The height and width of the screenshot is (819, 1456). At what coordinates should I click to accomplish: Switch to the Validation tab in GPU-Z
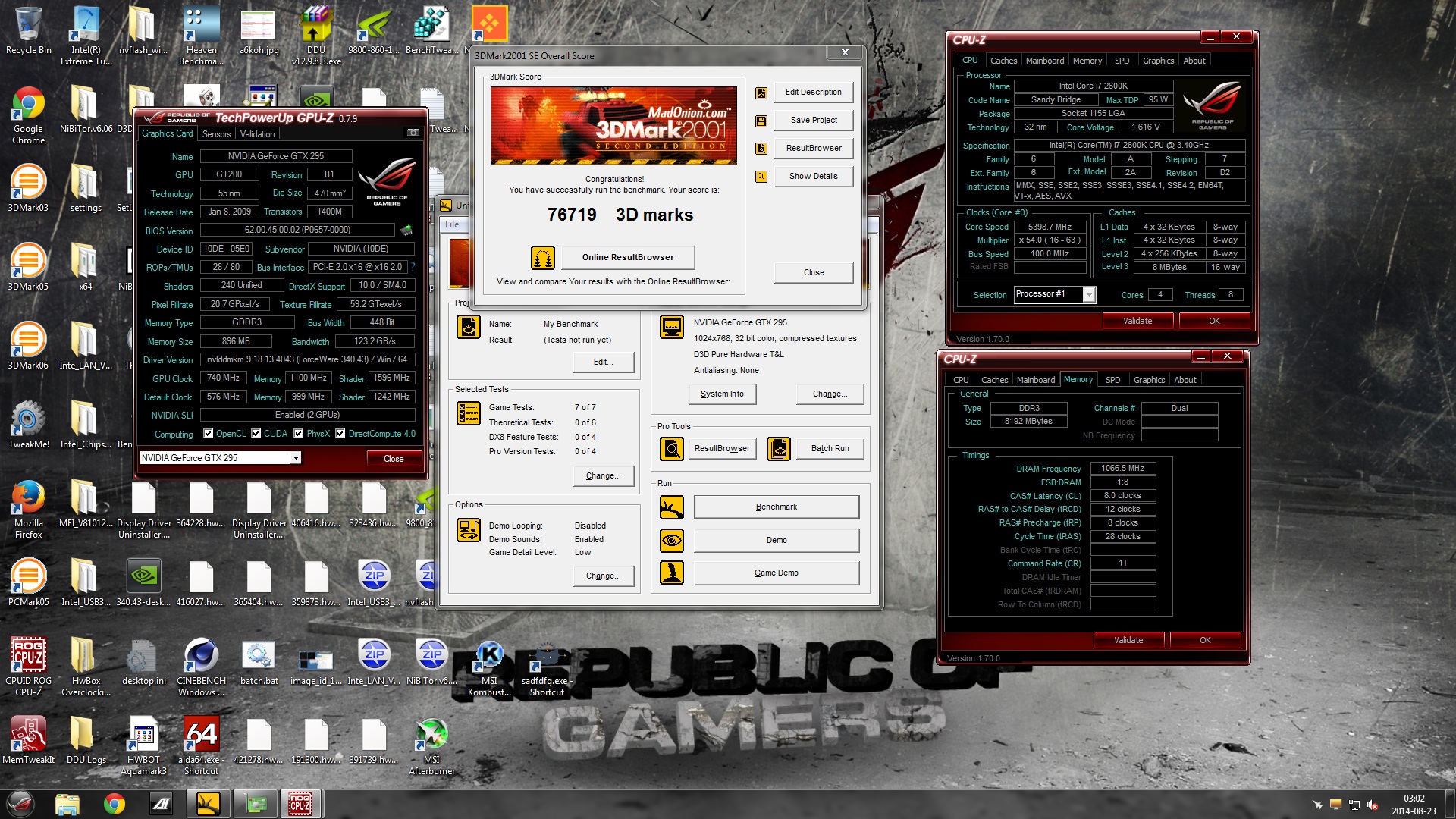tap(257, 134)
